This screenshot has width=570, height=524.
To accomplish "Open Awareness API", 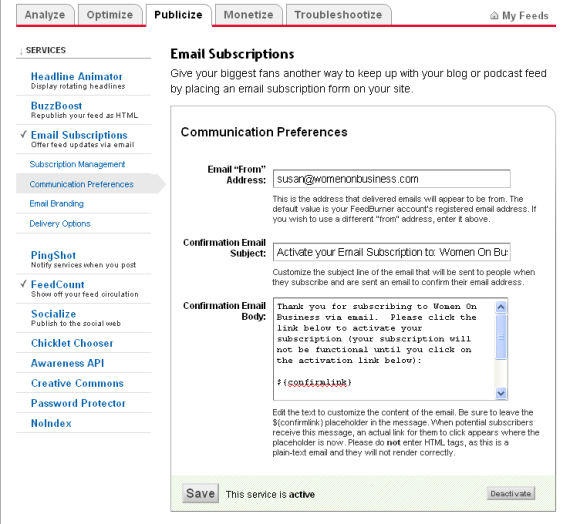I will (67, 363).
